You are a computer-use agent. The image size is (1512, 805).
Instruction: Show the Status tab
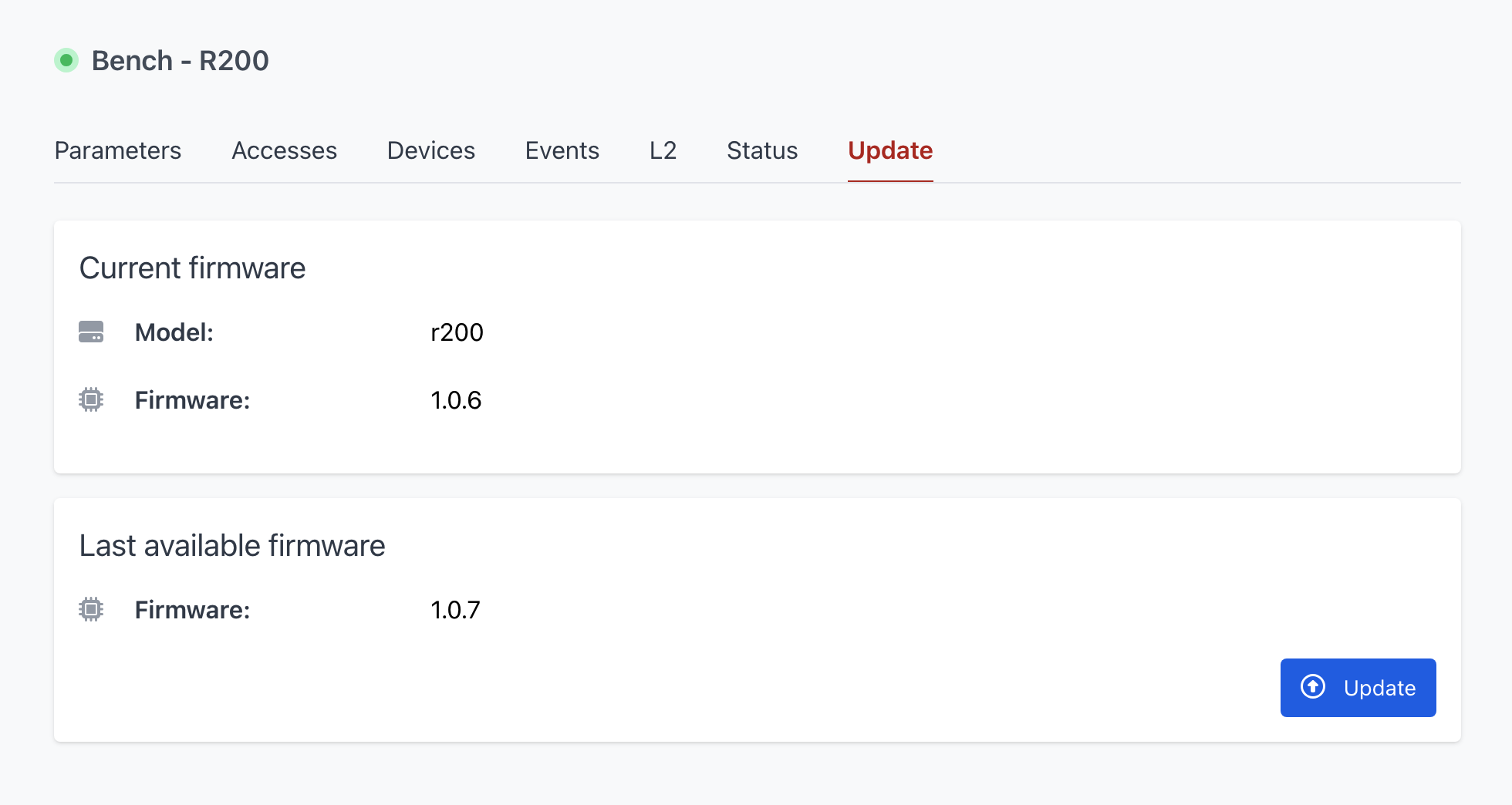click(762, 150)
